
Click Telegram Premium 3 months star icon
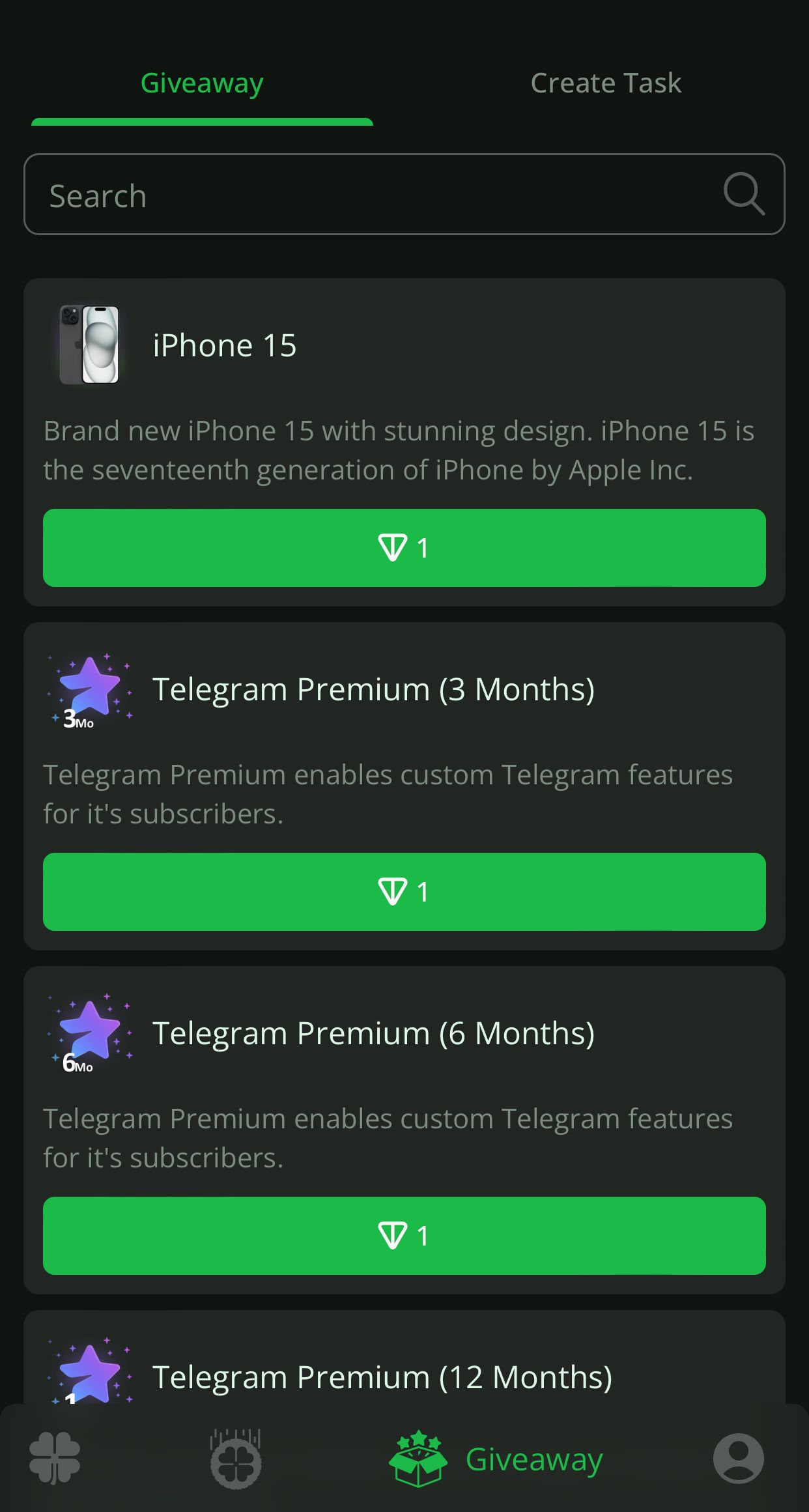point(89,689)
